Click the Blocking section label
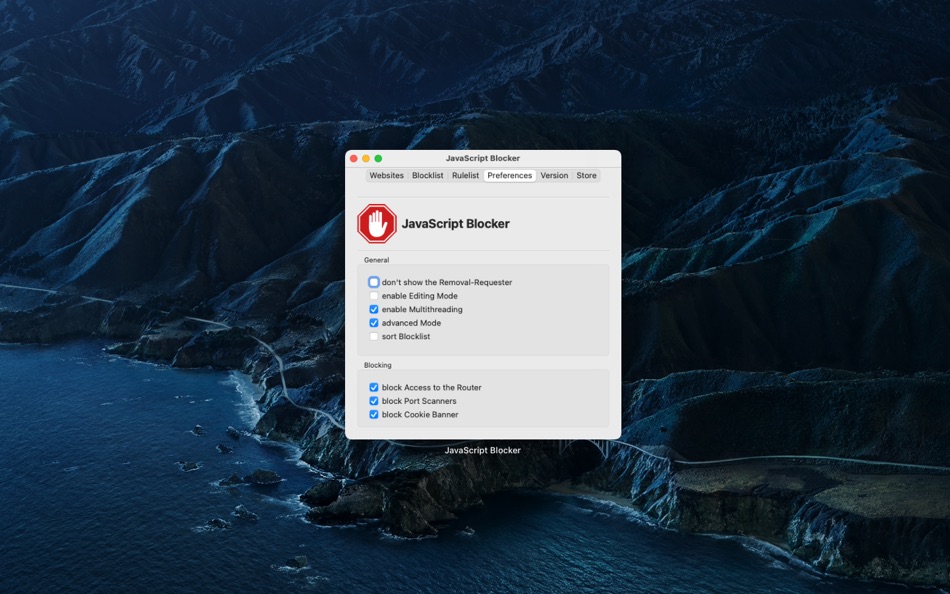This screenshot has width=950, height=594. [377, 365]
